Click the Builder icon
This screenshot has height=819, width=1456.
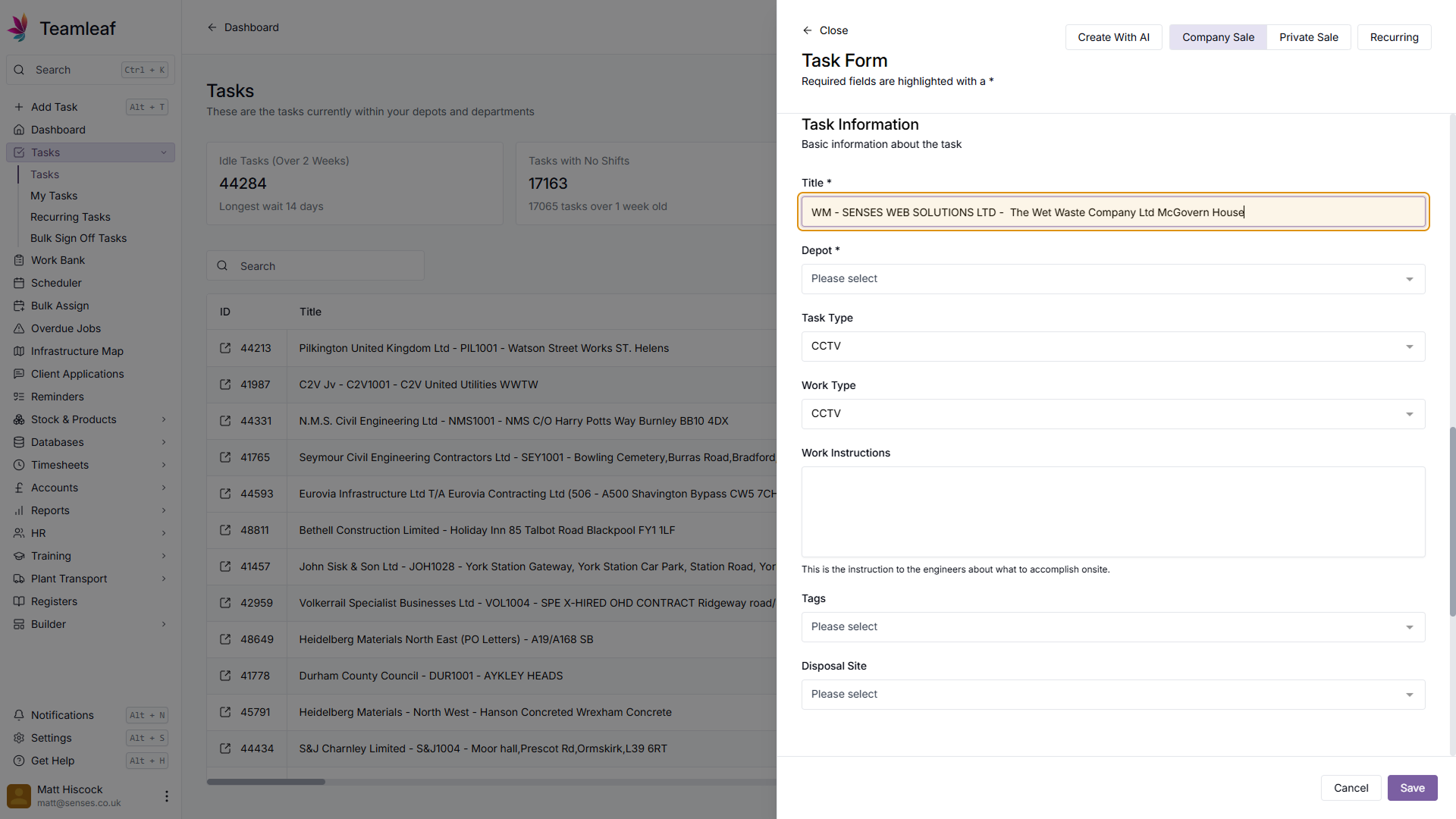coord(19,624)
